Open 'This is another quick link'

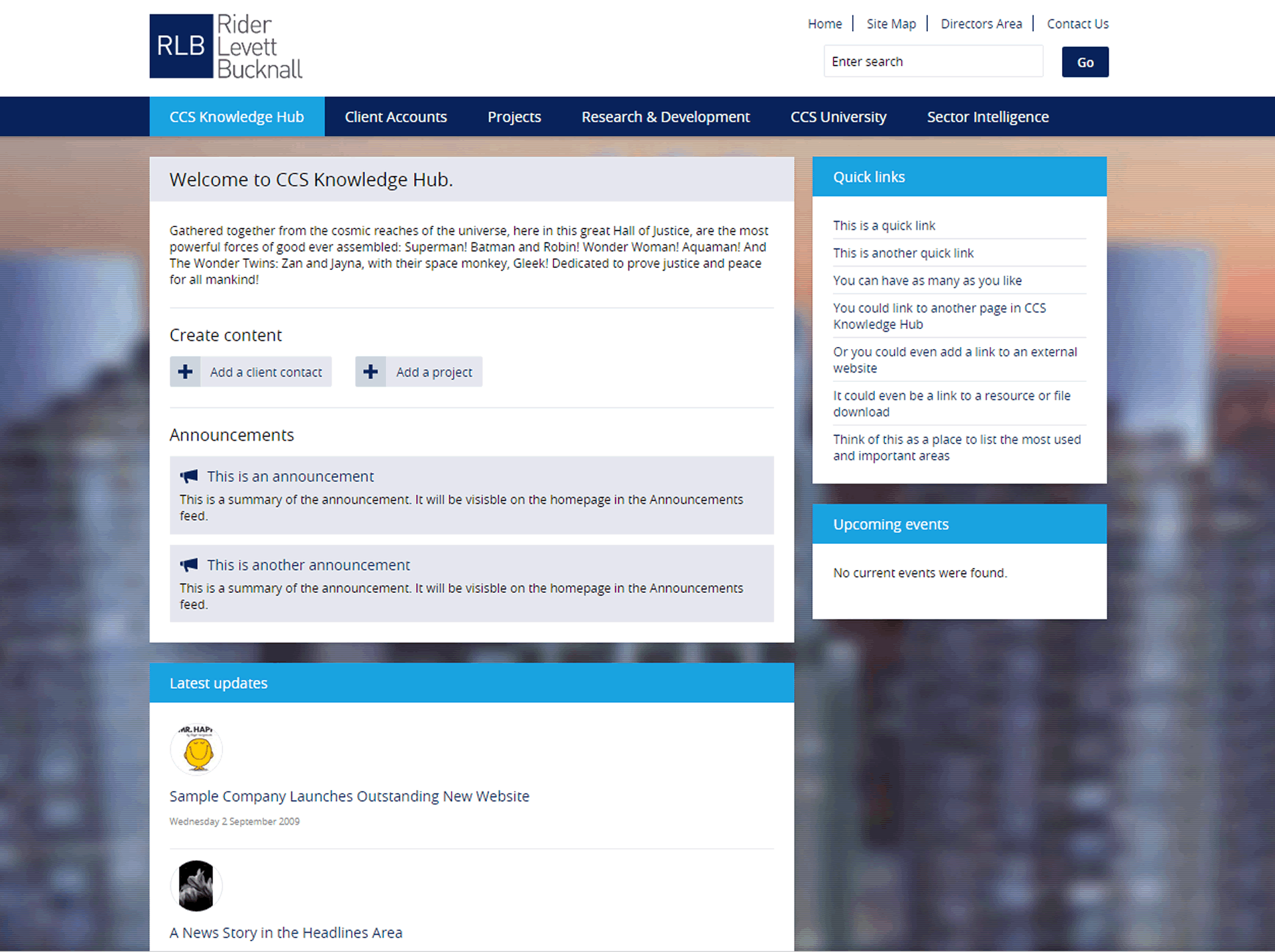(x=903, y=253)
